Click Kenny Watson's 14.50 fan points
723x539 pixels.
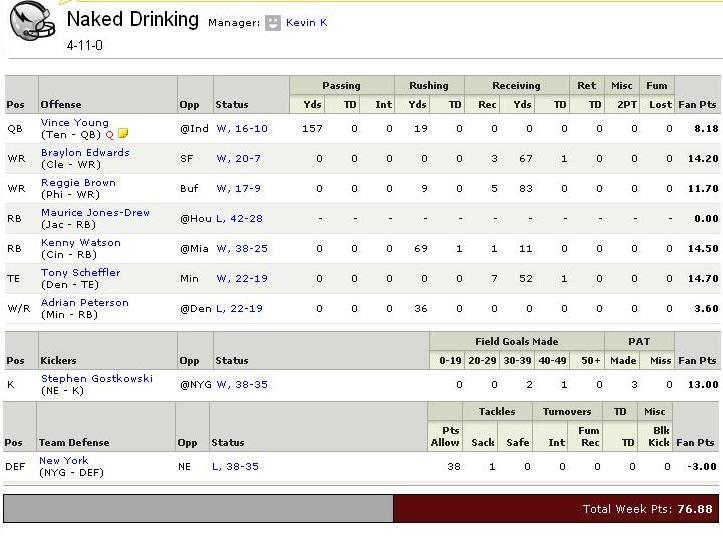coord(703,249)
